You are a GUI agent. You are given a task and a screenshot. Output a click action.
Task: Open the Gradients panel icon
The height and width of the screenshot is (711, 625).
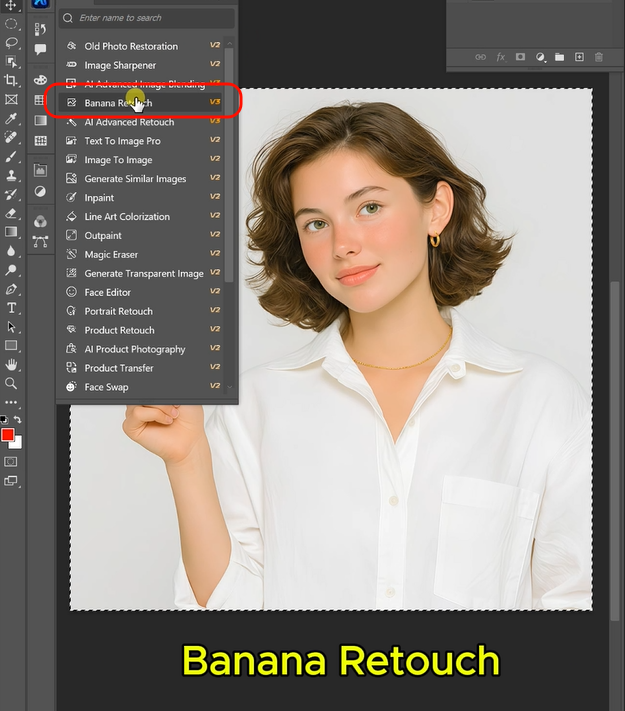(40, 120)
